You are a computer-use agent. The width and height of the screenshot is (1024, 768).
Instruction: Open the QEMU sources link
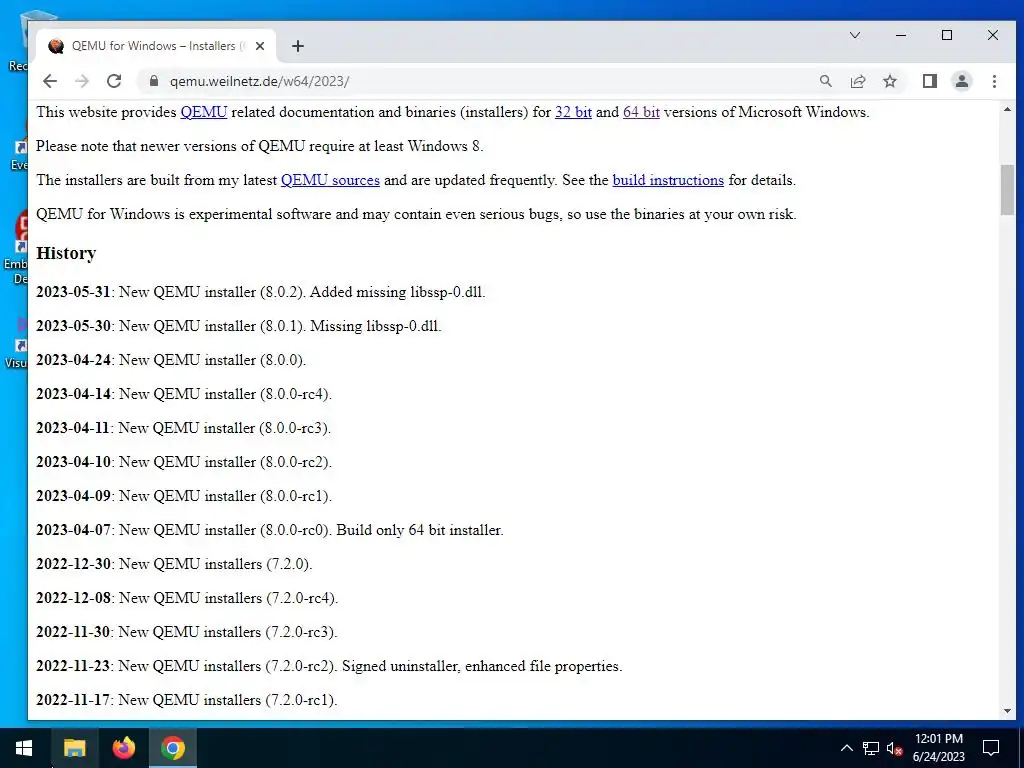tap(330, 180)
